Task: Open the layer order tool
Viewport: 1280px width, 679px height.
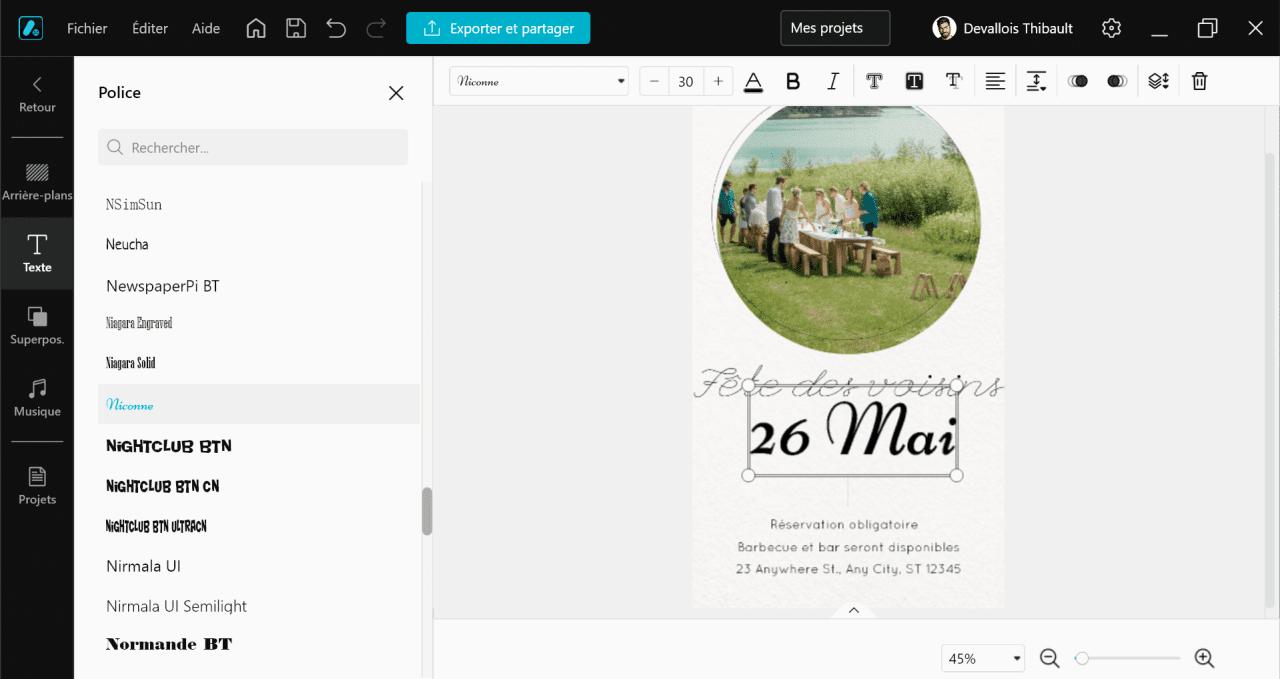Action: pyautogui.click(x=1158, y=81)
